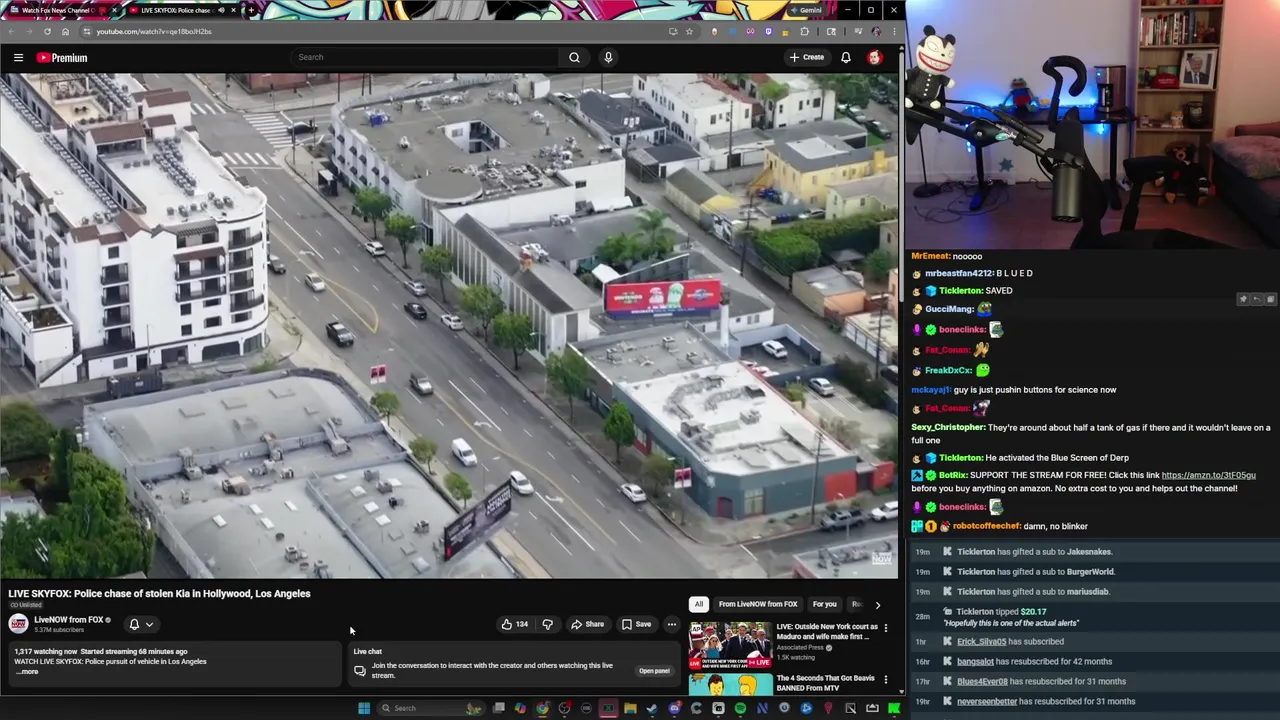Open more actions ellipsis under video
This screenshot has height=720, width=1280.
(672, 624)
